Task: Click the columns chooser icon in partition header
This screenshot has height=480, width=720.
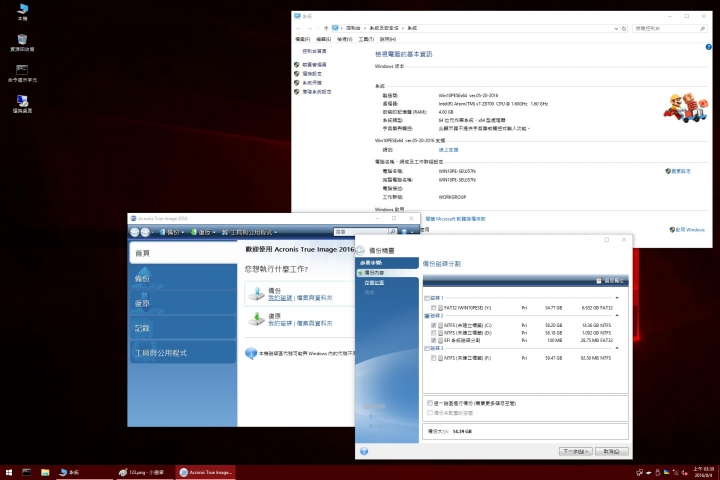Action: tap(599, 281)
